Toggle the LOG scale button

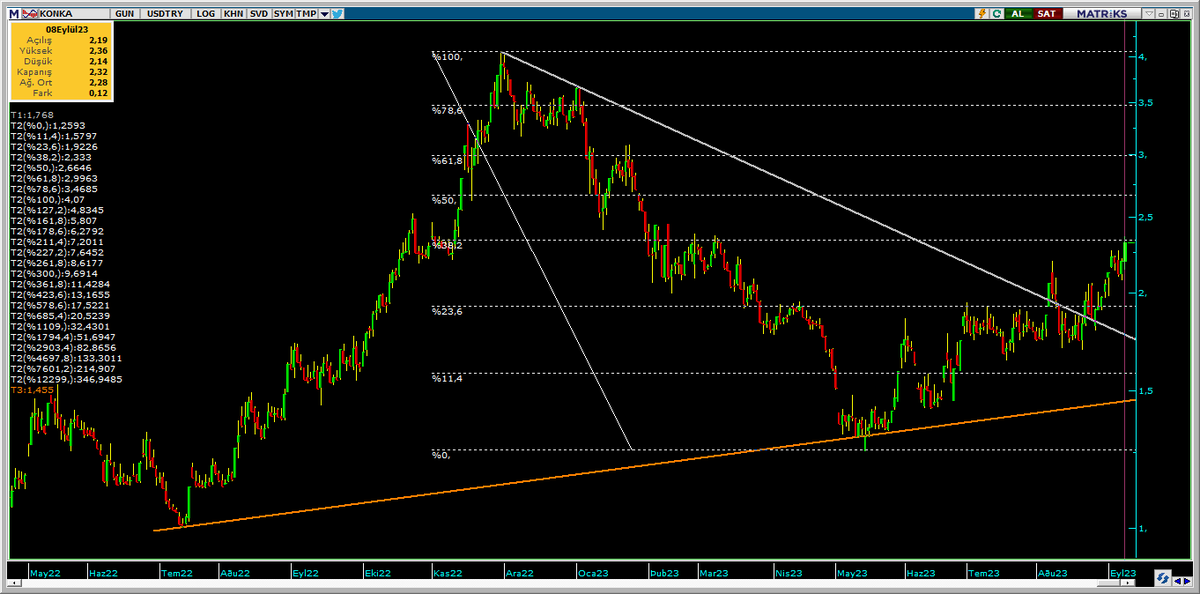click(206, 14)
